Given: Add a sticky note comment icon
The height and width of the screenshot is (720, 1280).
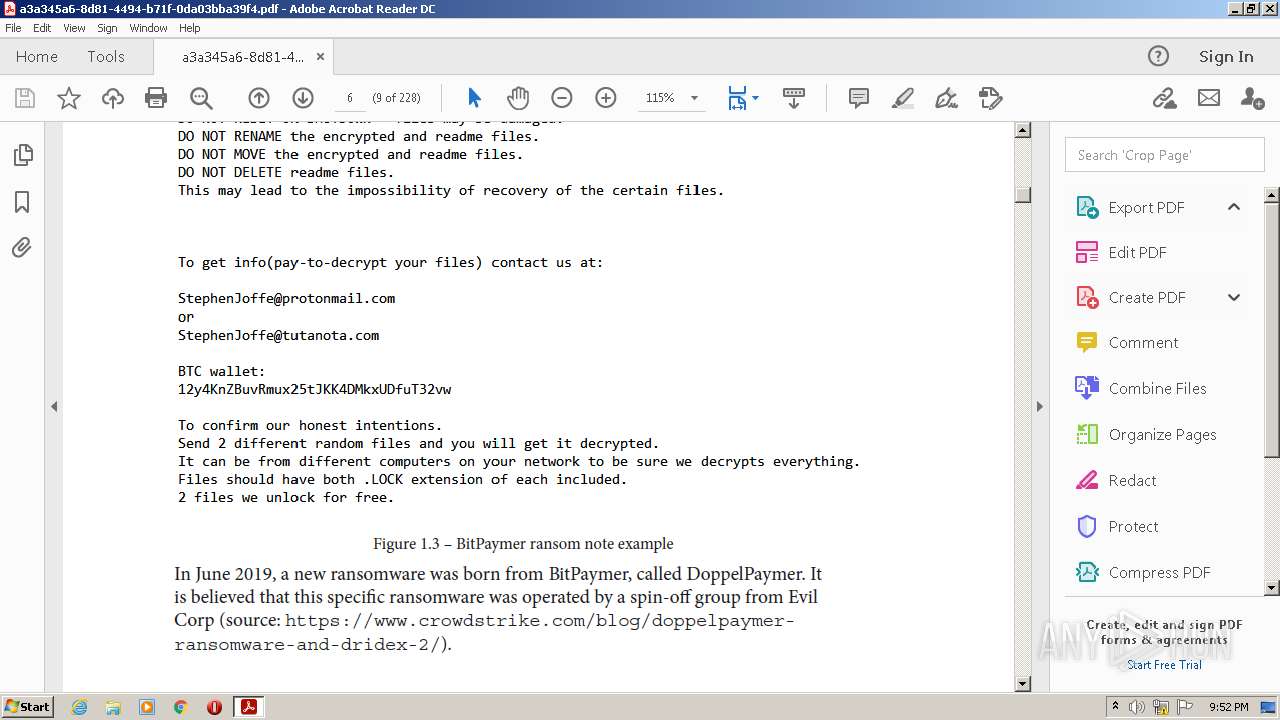Looking at the screenshot, I should pyautogui.click(x=858, y=98).
